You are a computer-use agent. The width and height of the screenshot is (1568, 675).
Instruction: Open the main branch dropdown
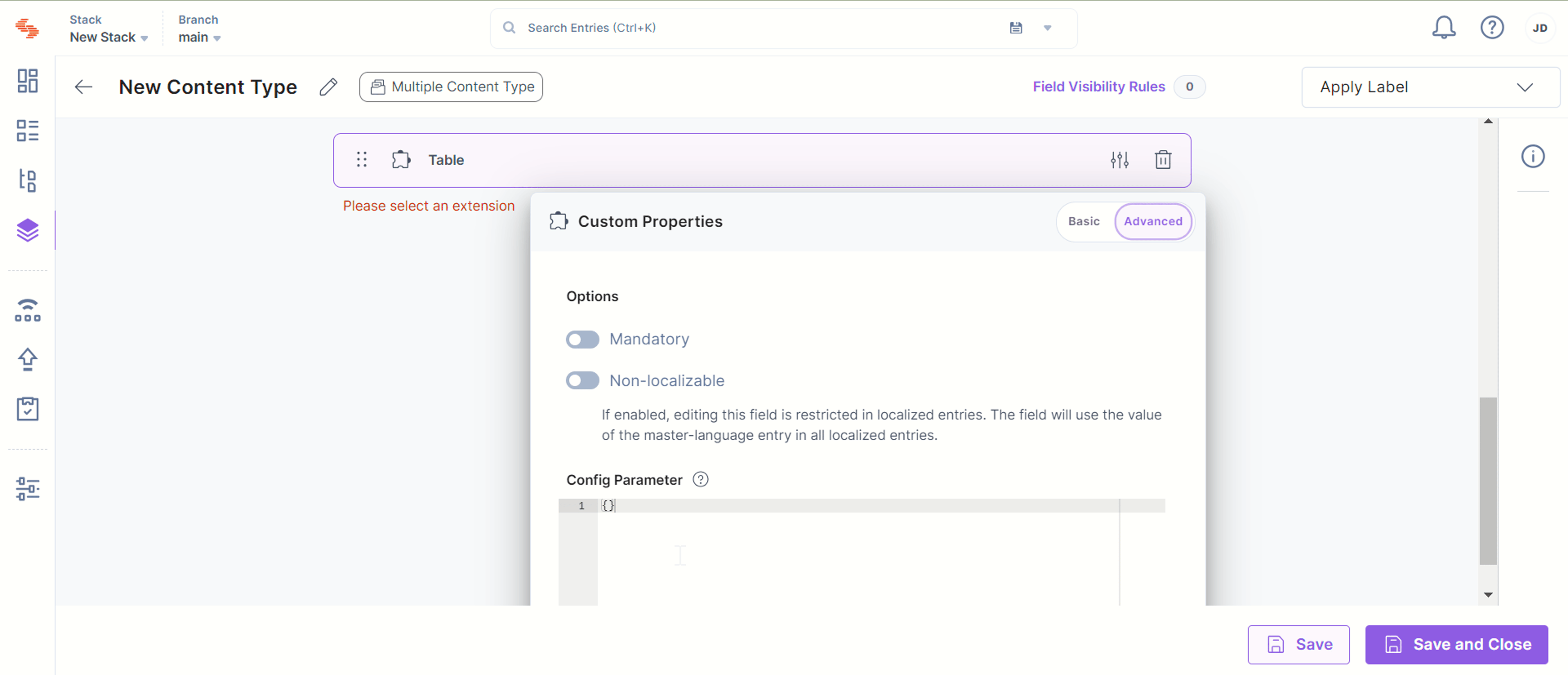[199, 37]
